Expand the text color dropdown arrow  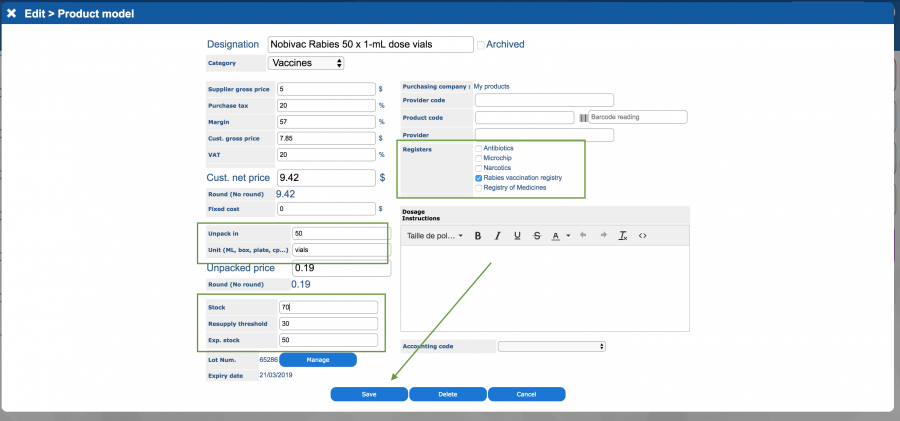(568, 235)
